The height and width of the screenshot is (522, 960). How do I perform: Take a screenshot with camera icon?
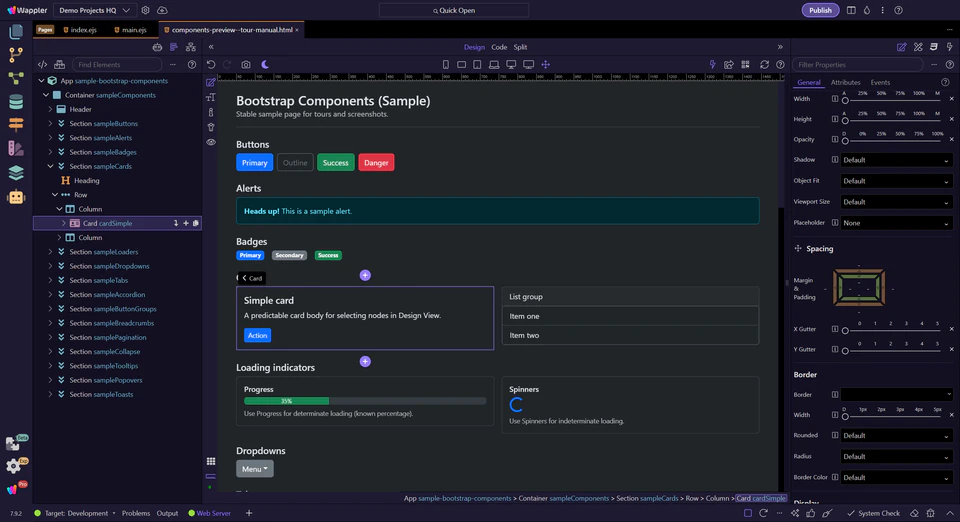[x=246, y=64]
